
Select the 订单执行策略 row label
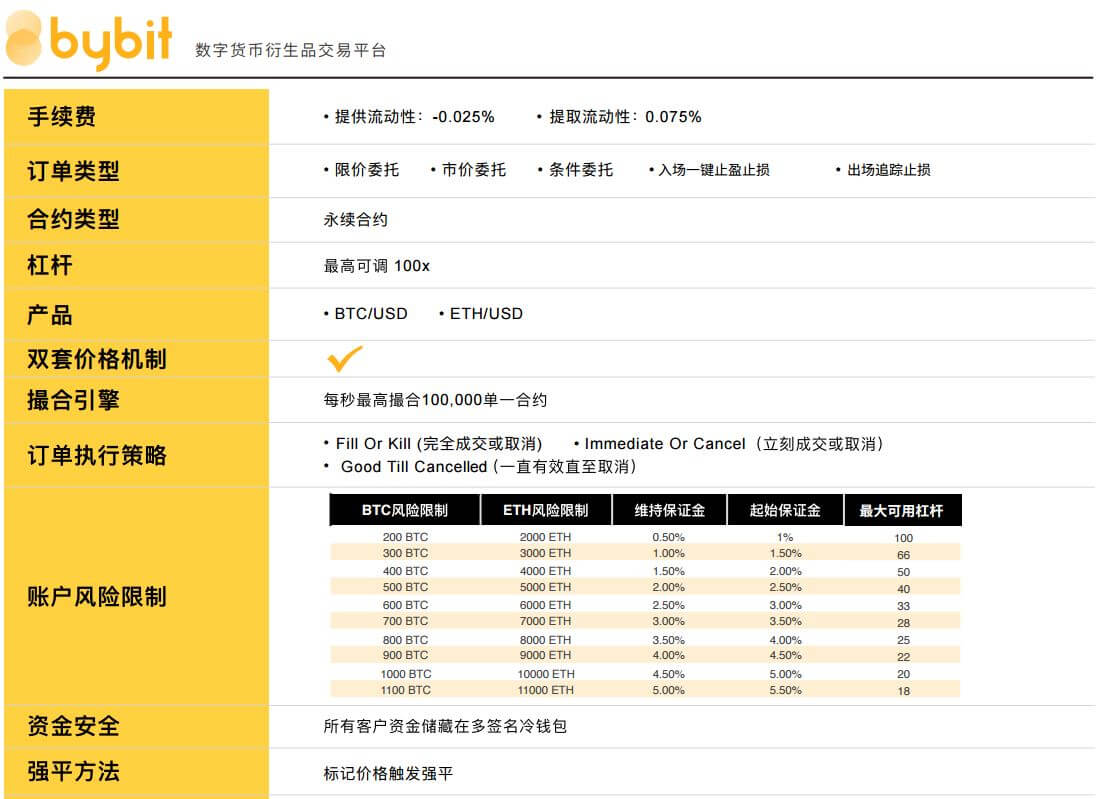click(x=97, y=455)
